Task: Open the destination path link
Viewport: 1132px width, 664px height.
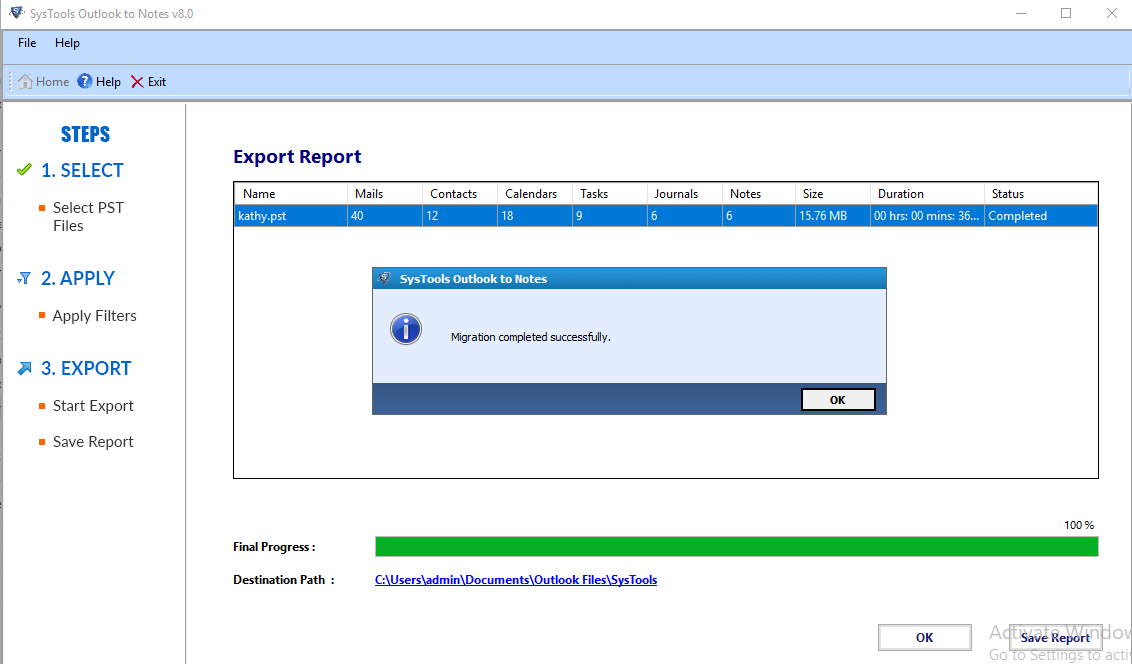Action: (515, 580)
